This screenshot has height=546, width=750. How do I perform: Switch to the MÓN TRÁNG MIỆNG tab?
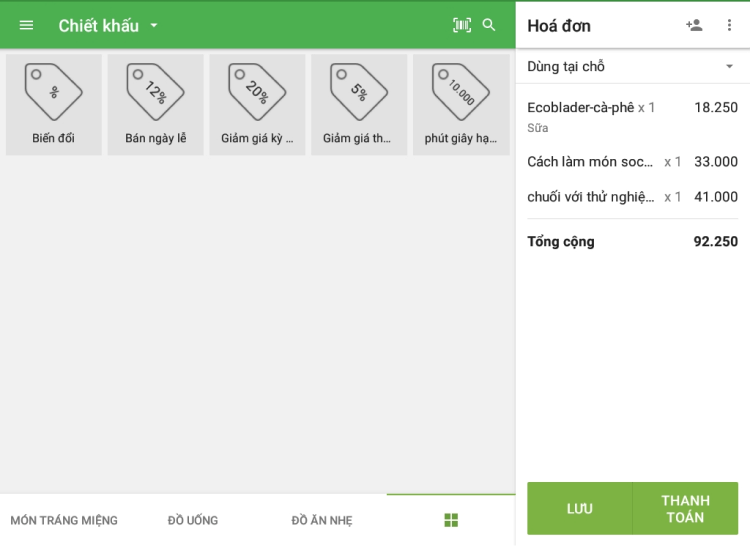(x=64, y=520)
